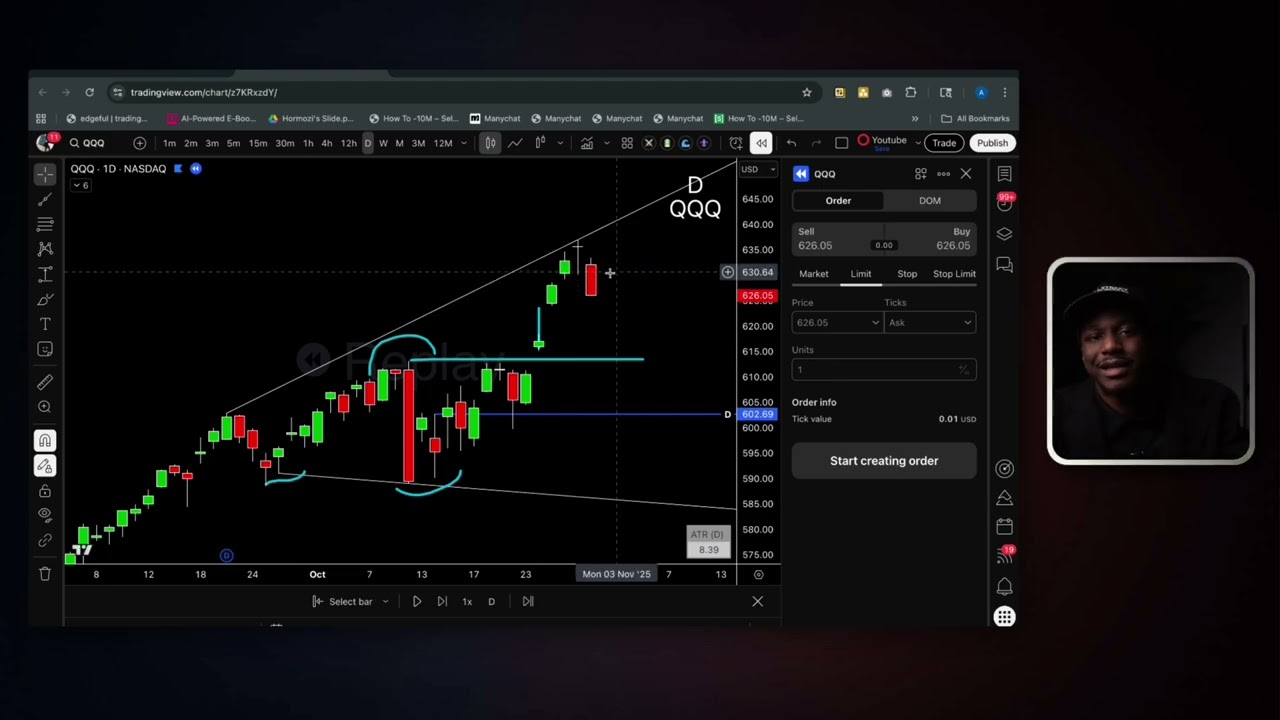Select the forecasting and measurement tool
The width and height of the screenshot is (1280, 720).
[x=45, y=274]
